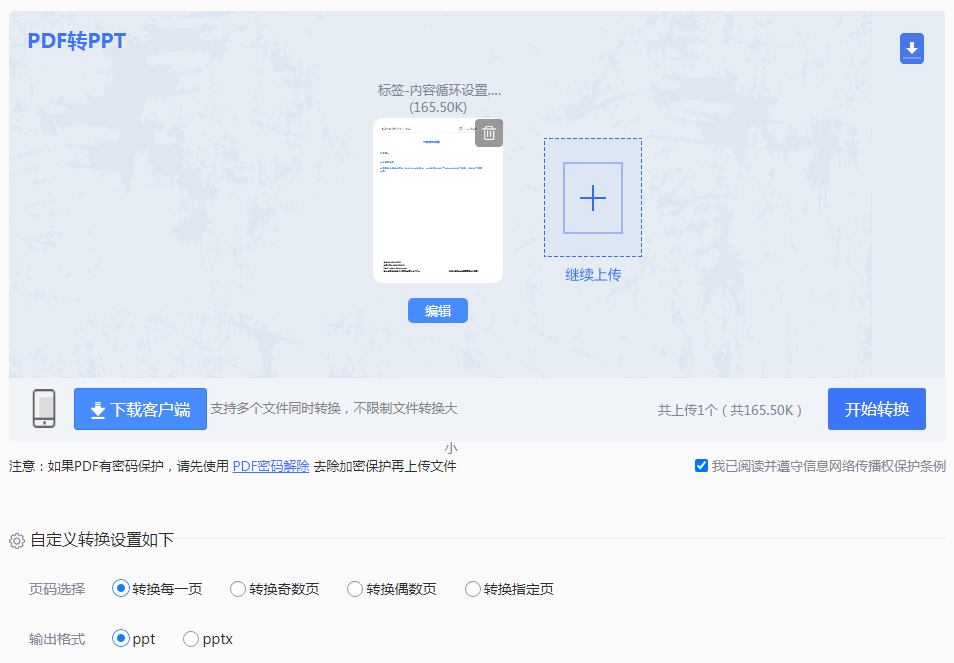
Task: Select pptx as the output format
Action: [190, 638]
